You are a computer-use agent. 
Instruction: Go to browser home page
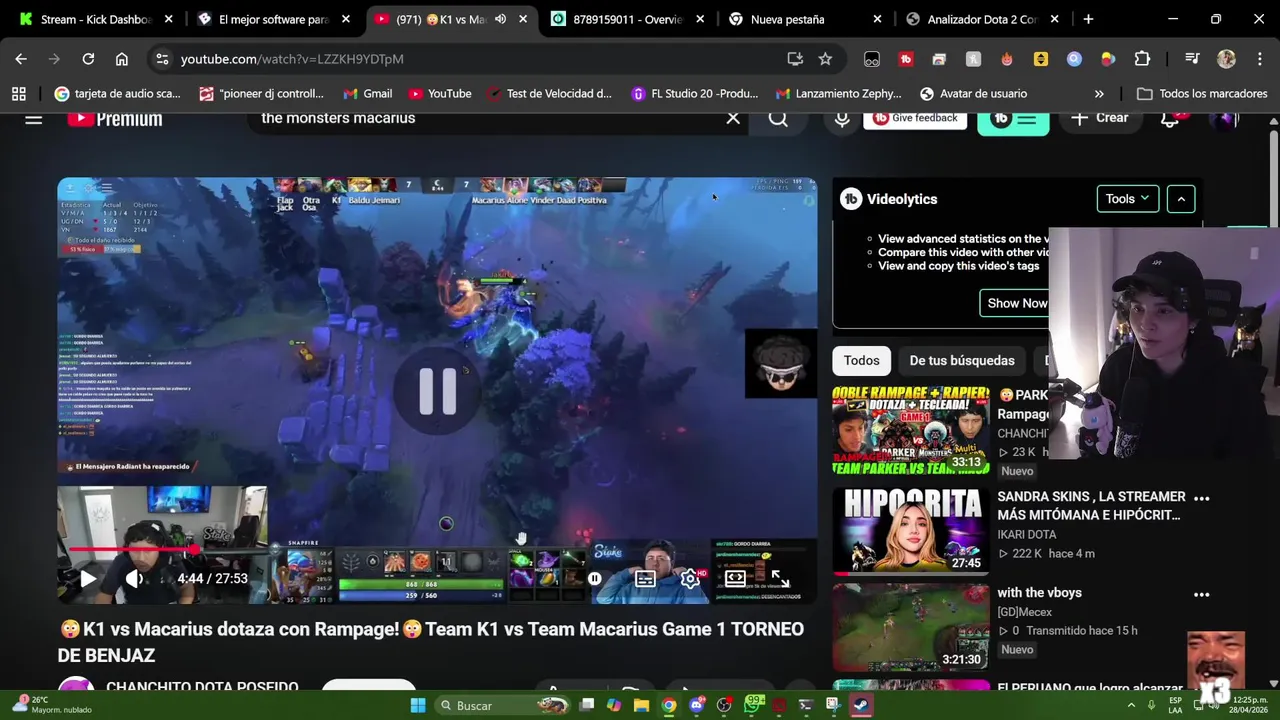click(x=121, y=59)
